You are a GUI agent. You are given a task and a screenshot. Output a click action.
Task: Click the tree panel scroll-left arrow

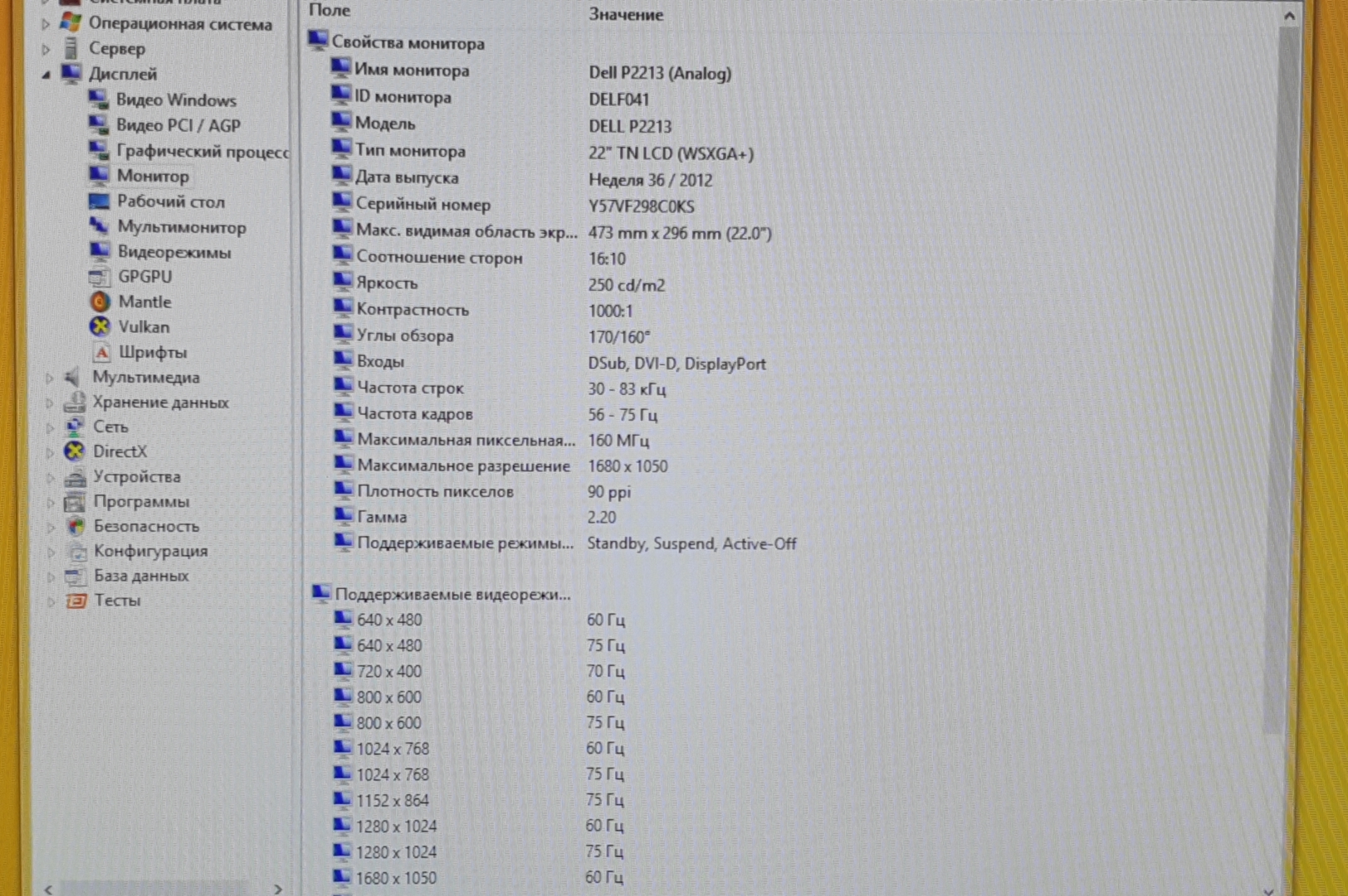48,889
